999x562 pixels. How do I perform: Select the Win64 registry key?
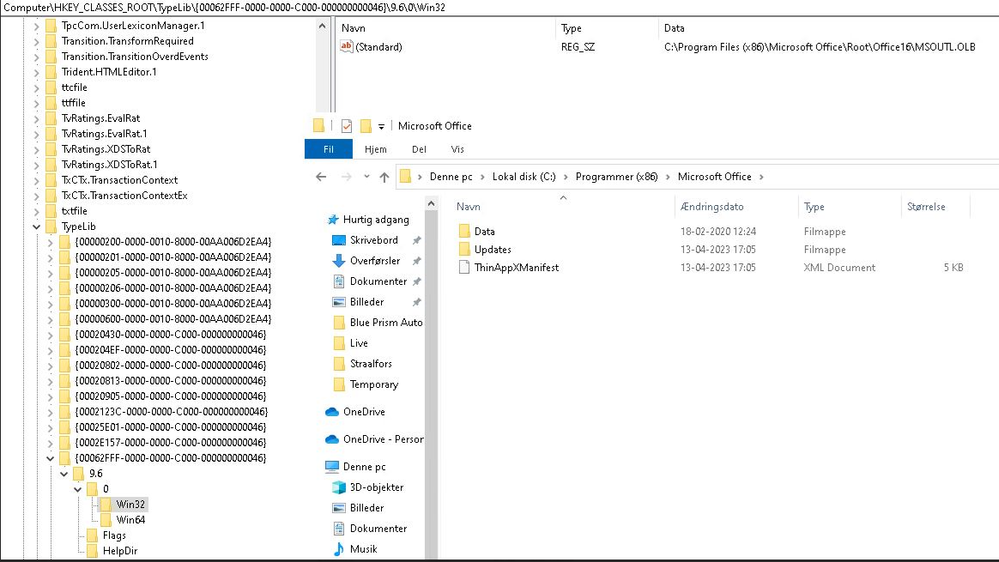[x=130, y=520]
